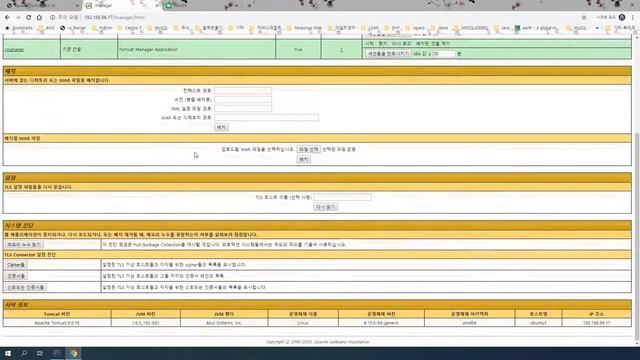
Task: Click the browser forward arrow
Action: coord(18,18)
